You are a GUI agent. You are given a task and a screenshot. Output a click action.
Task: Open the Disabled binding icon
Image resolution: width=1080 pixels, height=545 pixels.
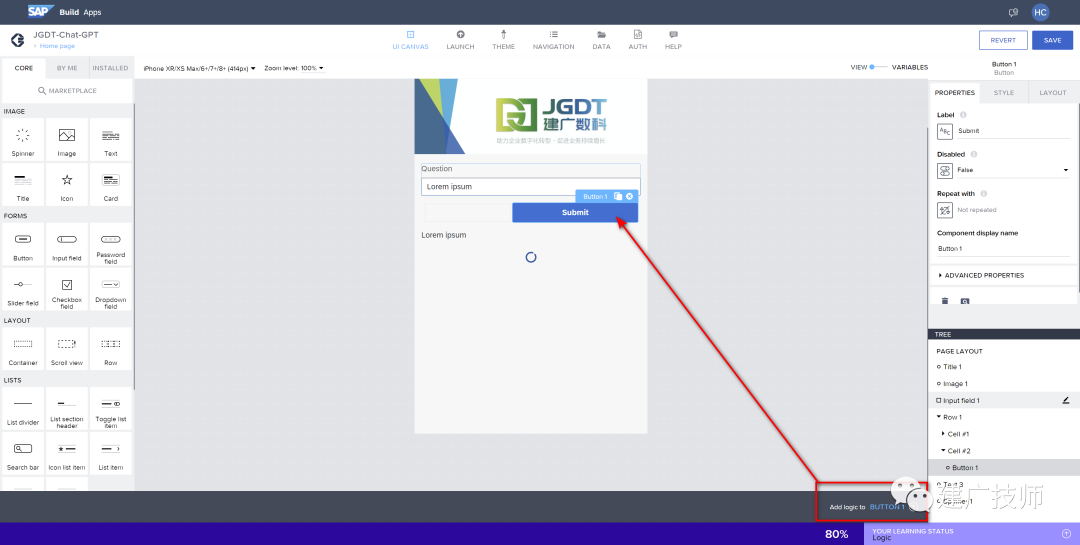pos(945,170)
